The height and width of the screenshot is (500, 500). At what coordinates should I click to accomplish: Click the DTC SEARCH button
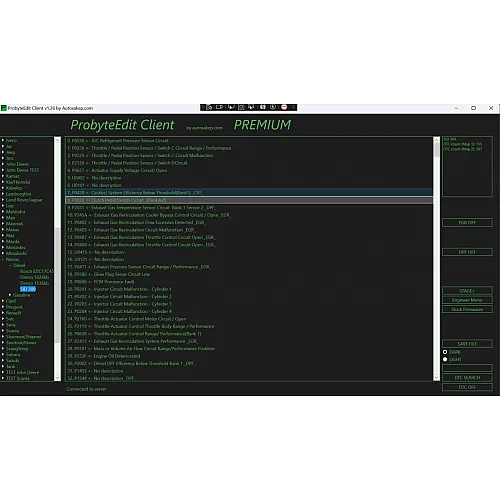pyautogui.click(x=467, y=378)
